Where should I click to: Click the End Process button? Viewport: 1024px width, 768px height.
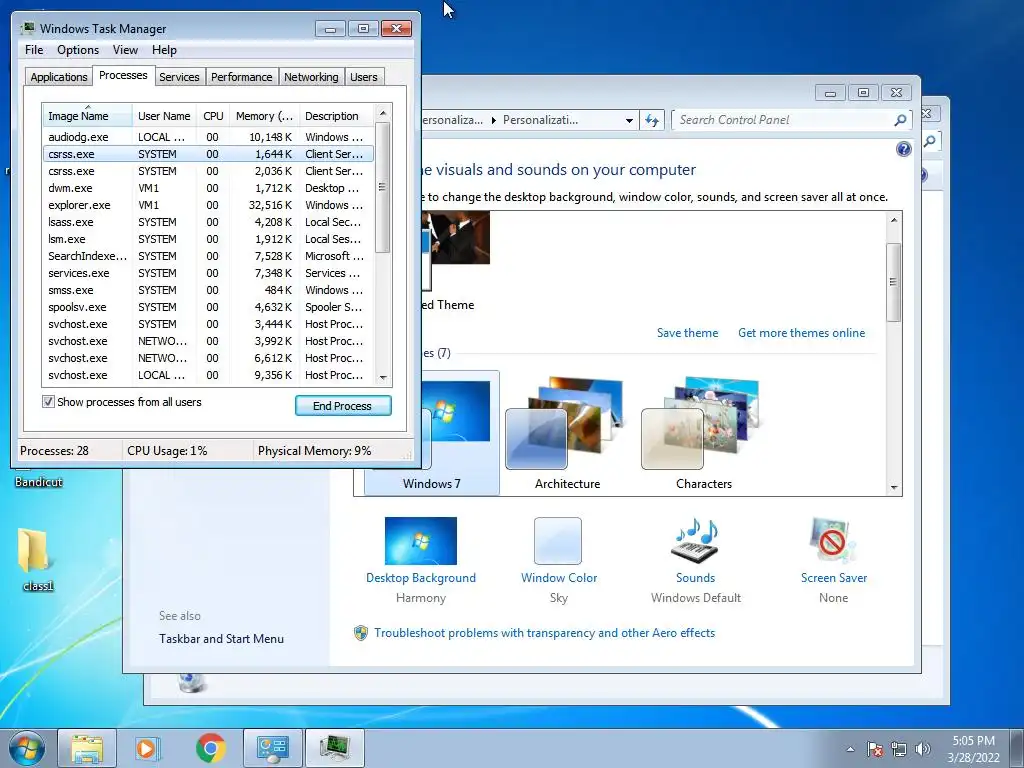pos(343,406)
